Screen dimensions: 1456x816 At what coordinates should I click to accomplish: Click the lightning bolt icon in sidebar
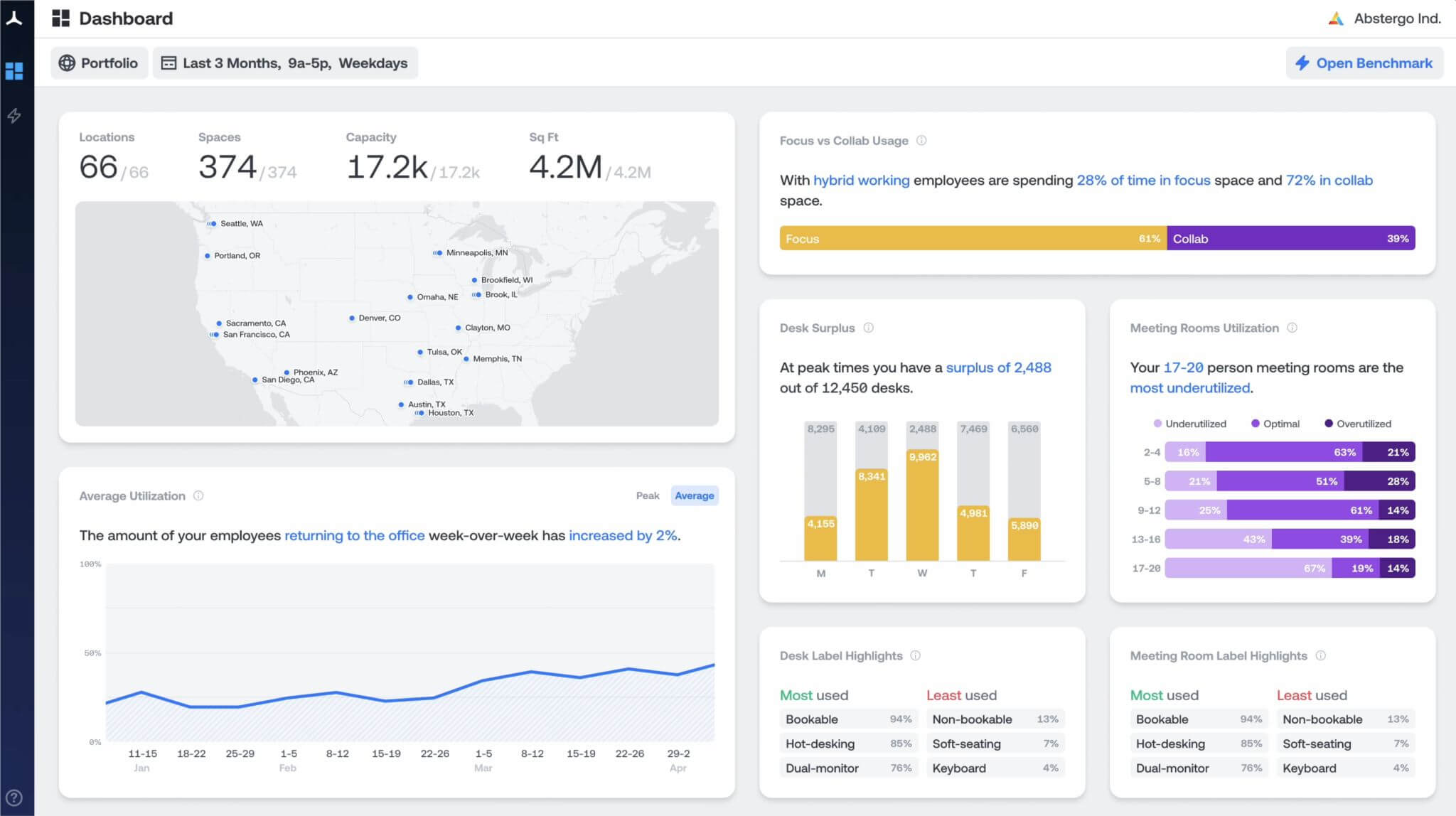pyautogui.click(x=14, y=116)
